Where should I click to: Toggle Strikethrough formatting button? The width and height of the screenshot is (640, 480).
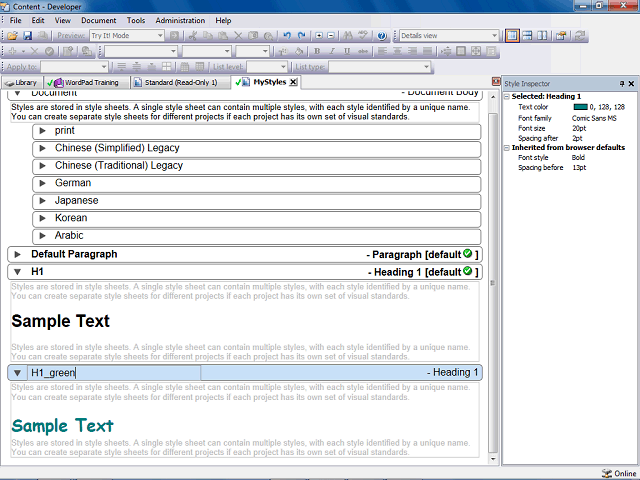pyautogui.click(x=362, y=51)
